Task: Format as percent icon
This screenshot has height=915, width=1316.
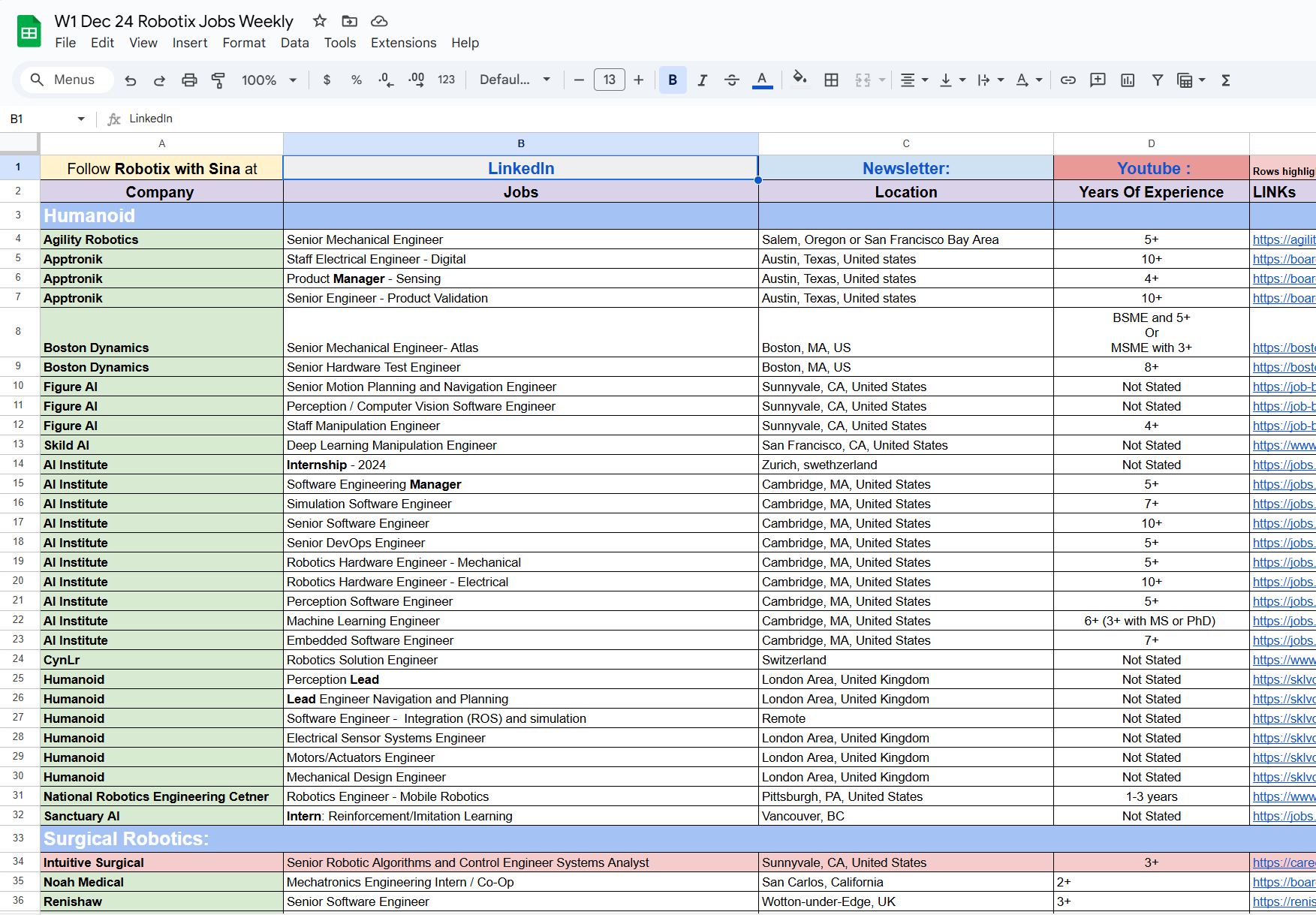Action: tap(357, 80)
